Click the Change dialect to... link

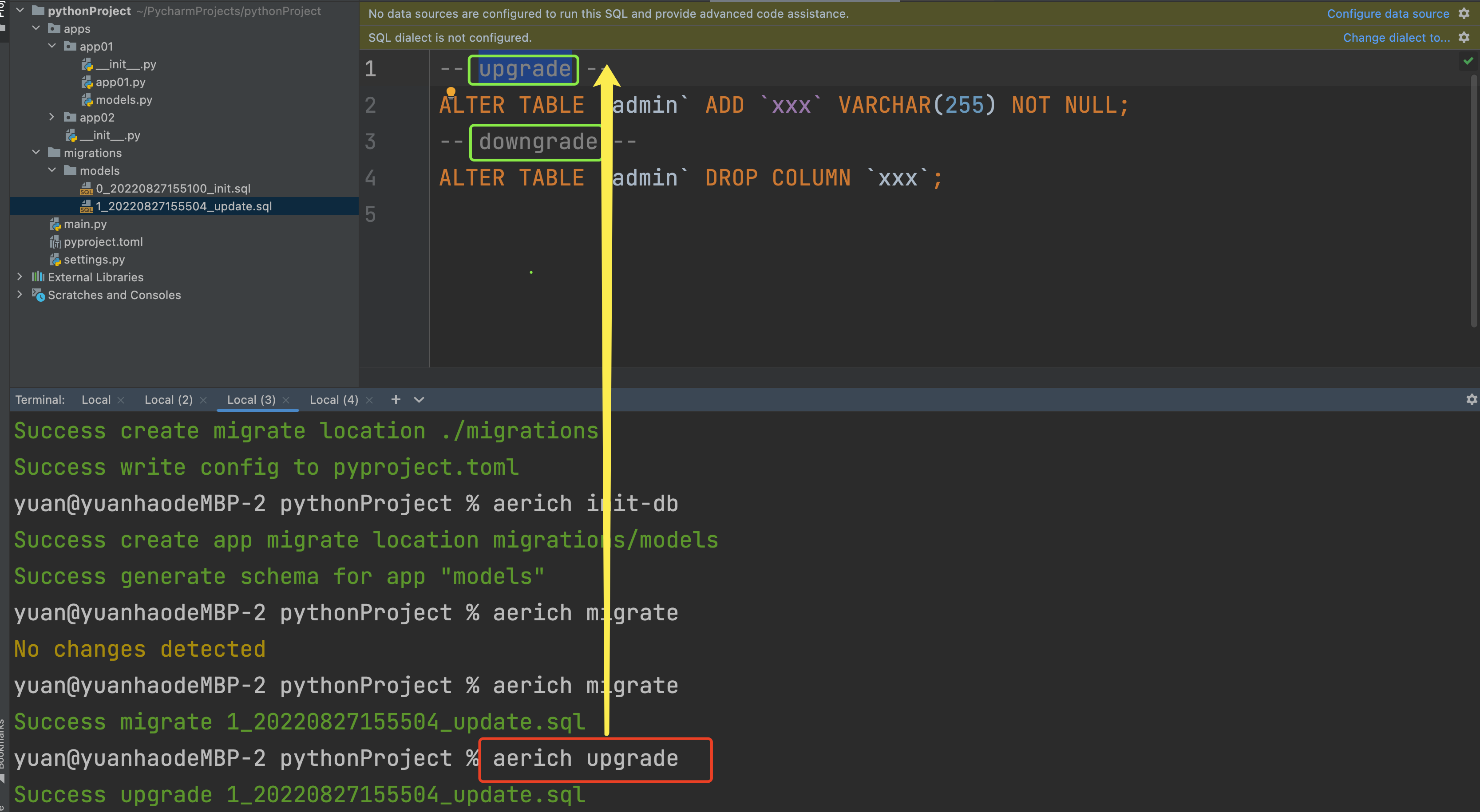tap(1396, 38)
